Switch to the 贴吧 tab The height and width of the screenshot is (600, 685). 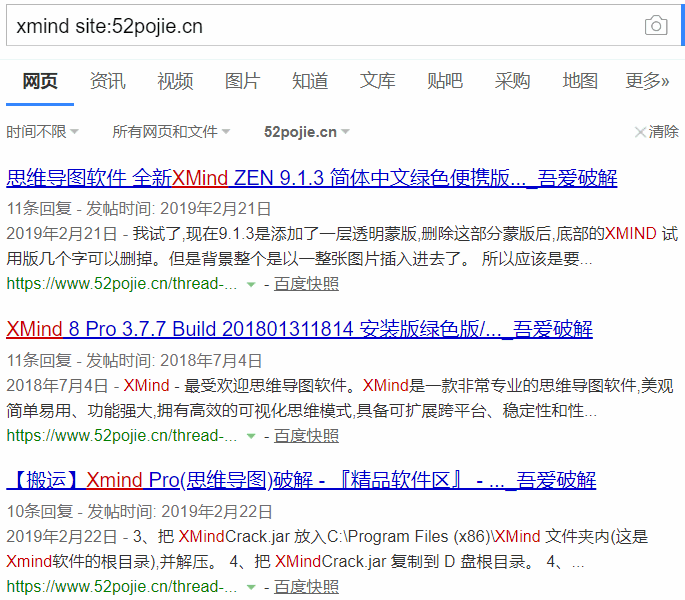point(444,81)
